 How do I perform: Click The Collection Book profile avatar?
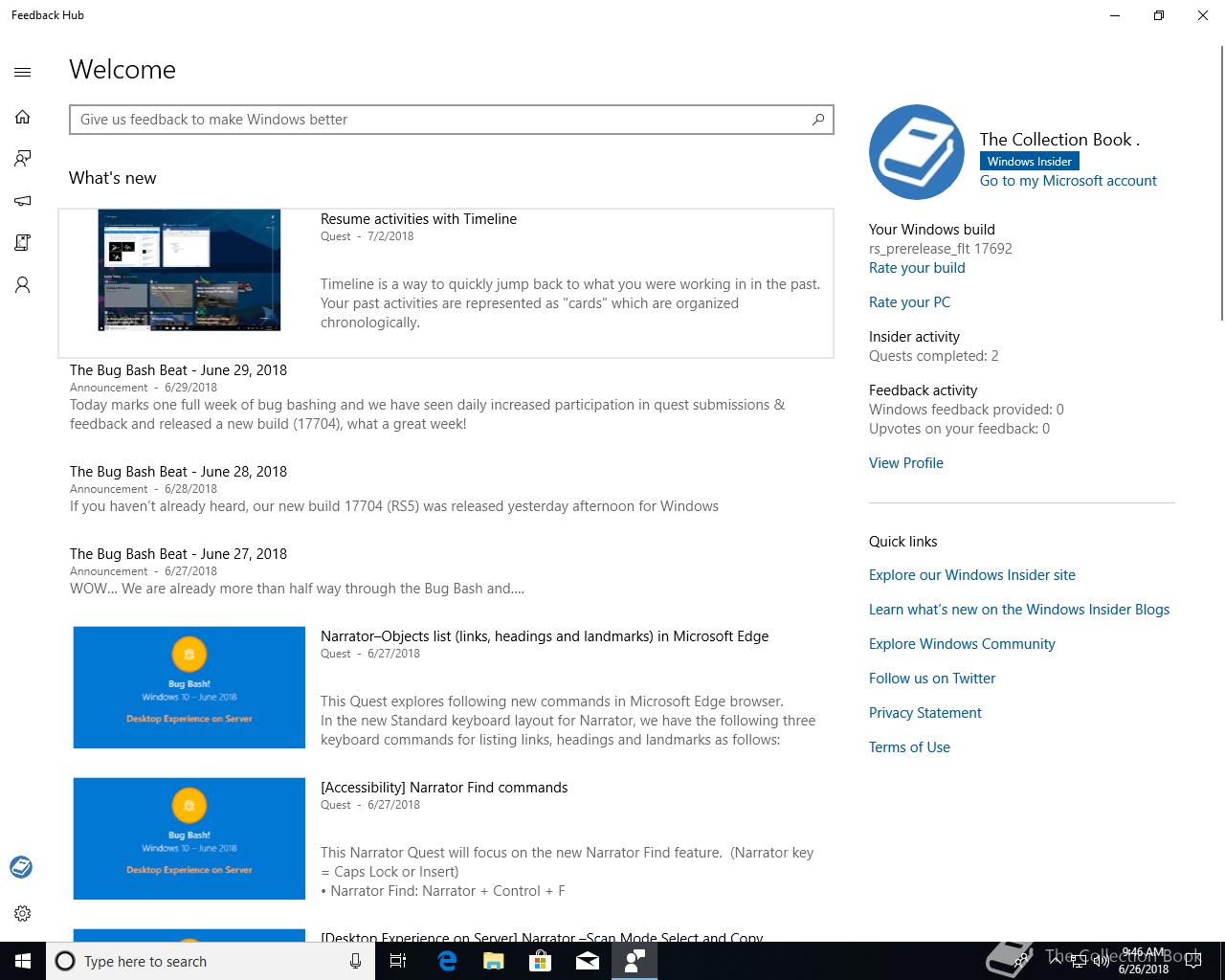point(917,152)
